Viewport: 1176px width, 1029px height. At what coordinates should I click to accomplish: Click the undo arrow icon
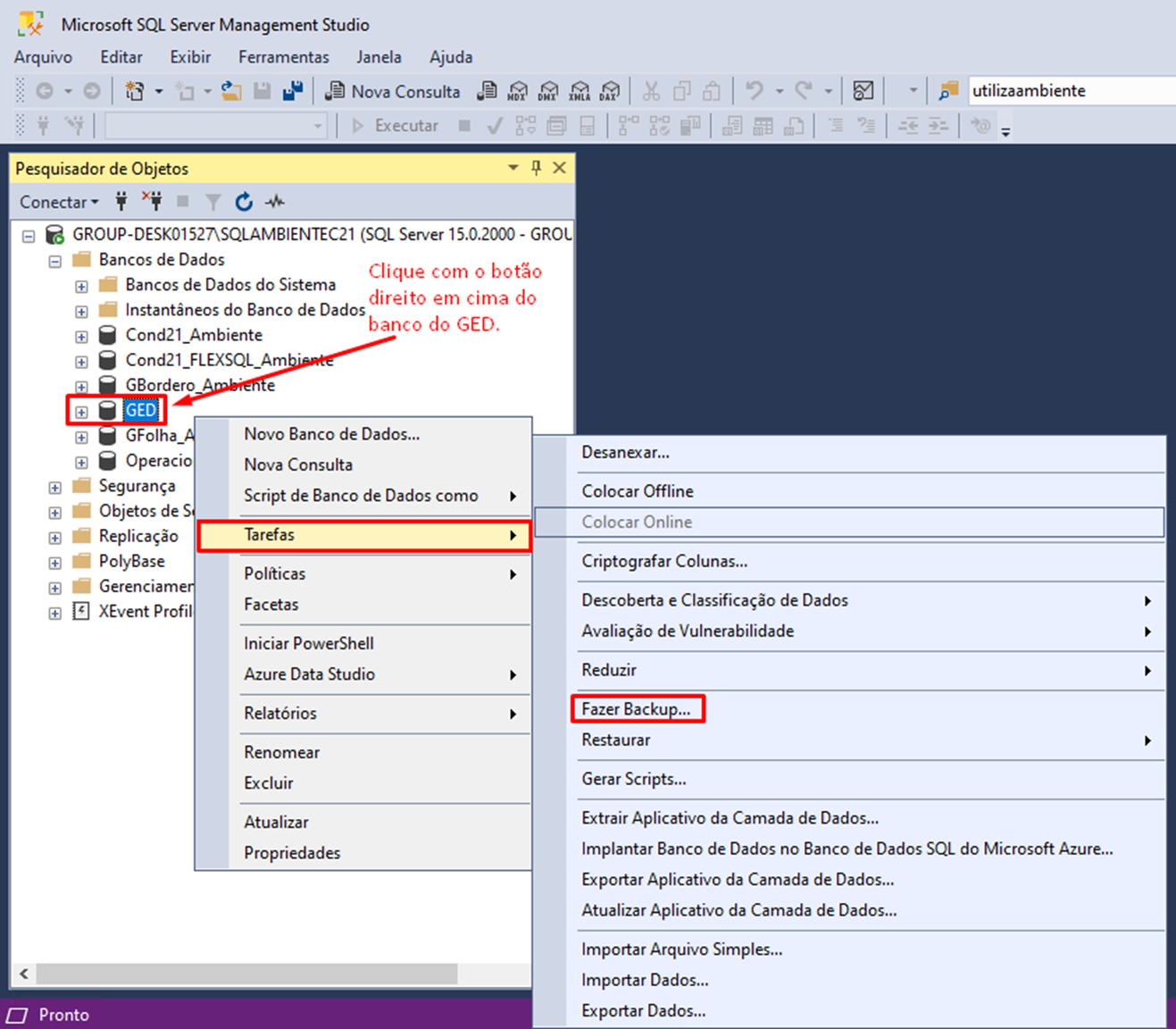[x=755, y=91]
